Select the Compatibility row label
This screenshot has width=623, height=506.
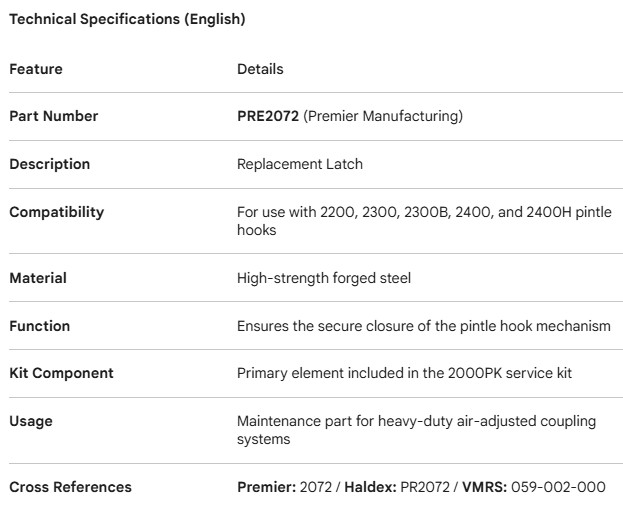point(56,212)
